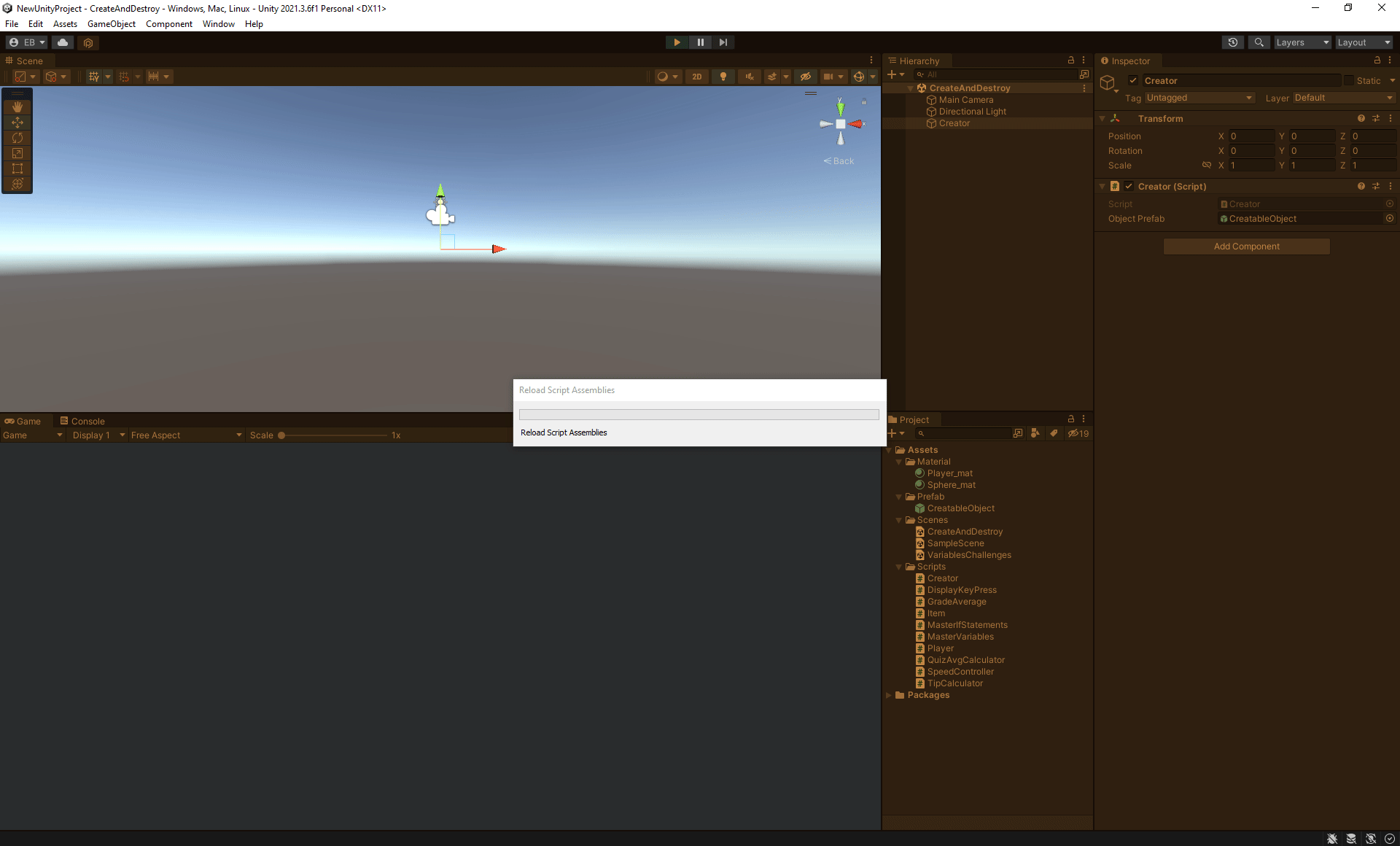Image resolution: width=1400 pixels, height=846 pixels.
Task: Select the Hand view tool
Action: (17, 107)
